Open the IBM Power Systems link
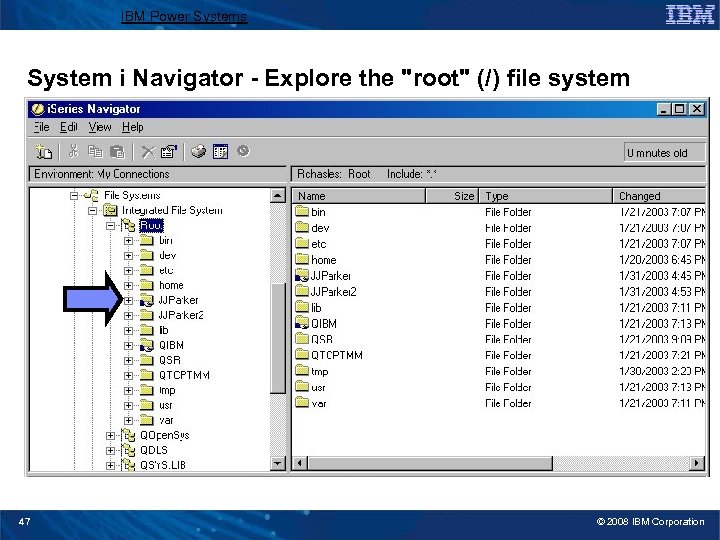Image resolution: width=720 pixels, height=540 pixels. pos(184,17)
